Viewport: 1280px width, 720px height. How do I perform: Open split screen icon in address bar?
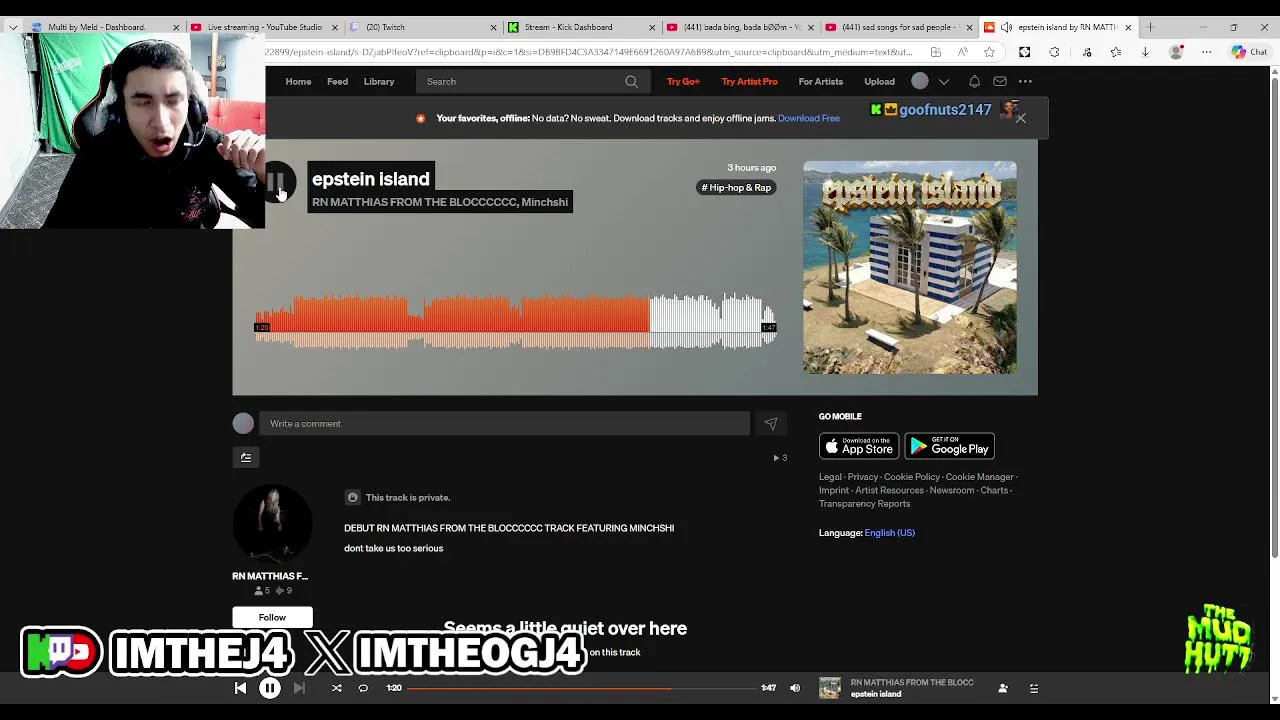(x=936, y=52)
